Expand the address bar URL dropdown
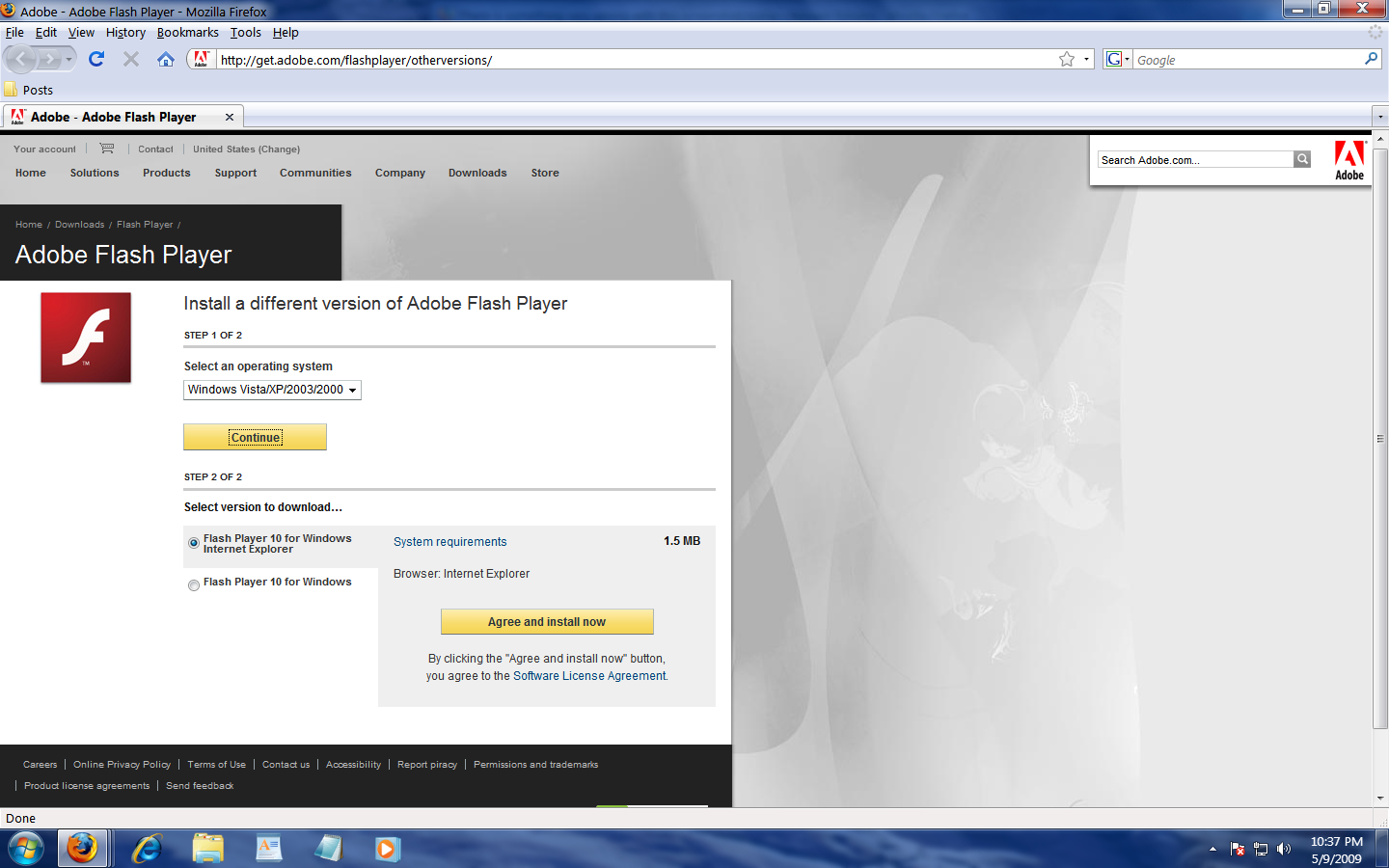This screenshot has height=868, width=1389. 1086,60
